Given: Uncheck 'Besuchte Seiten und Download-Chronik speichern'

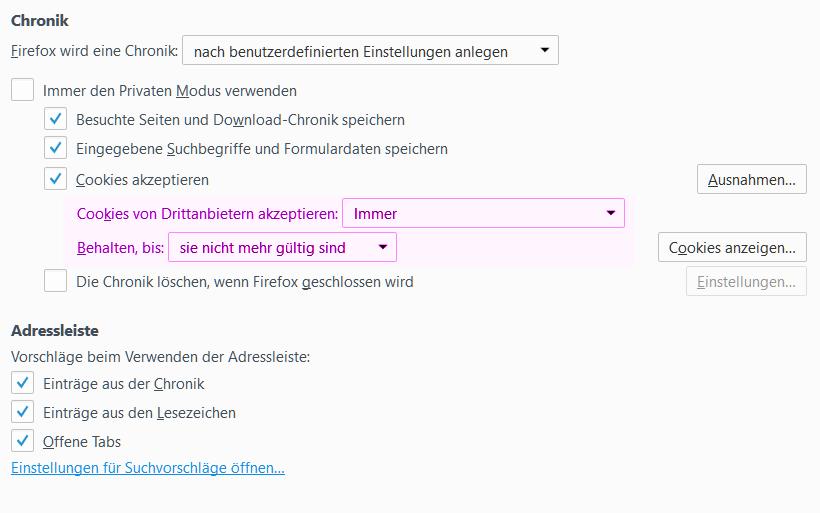Looking at the screenshot, I should 56,120.
